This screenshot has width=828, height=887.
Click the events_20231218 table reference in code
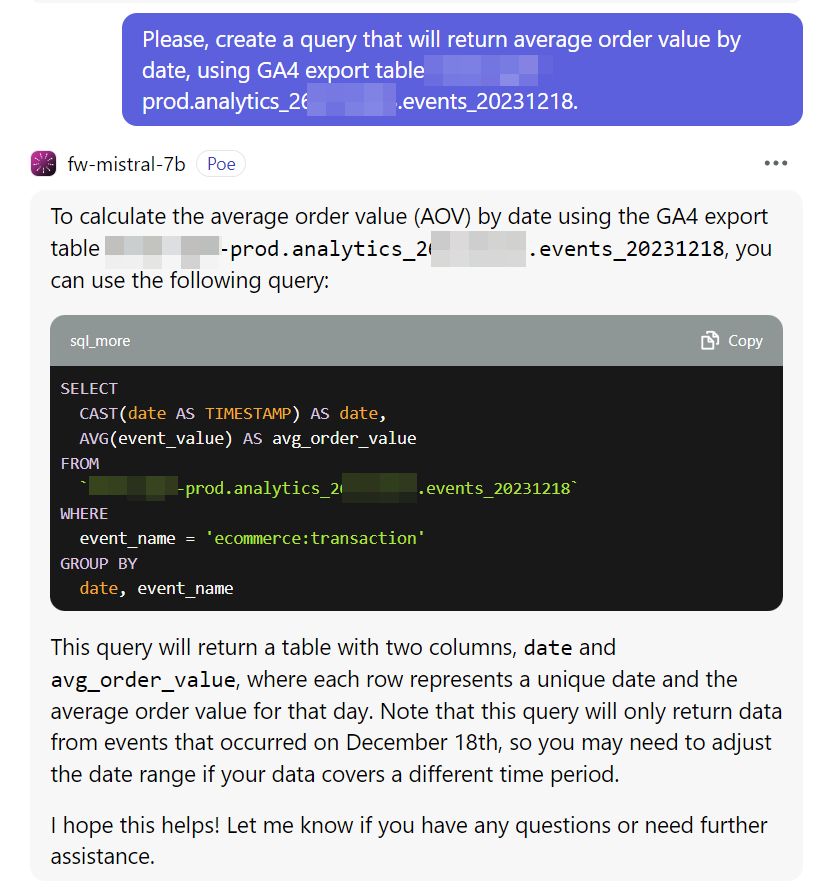tap(498, 488)
